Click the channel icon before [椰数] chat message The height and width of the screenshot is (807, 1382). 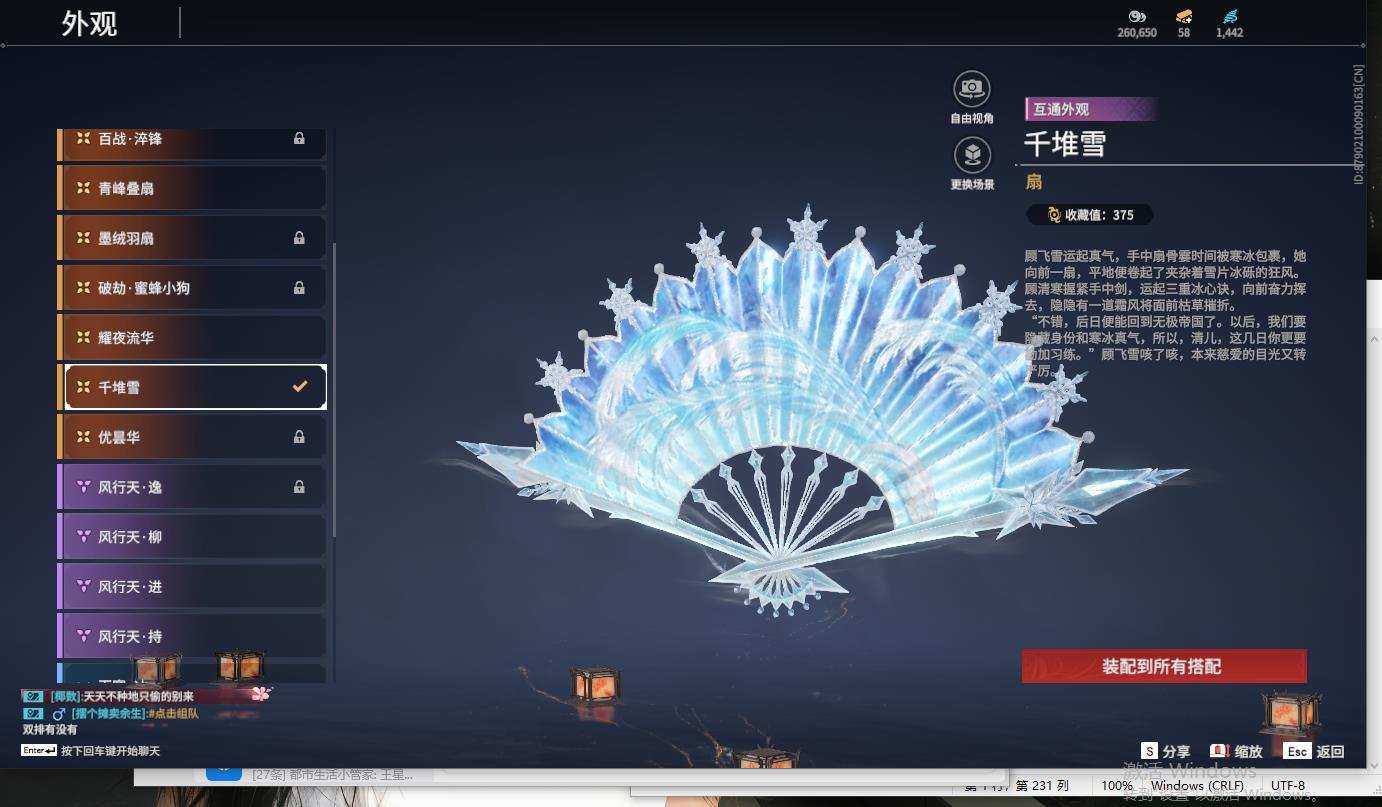(33, 696)
